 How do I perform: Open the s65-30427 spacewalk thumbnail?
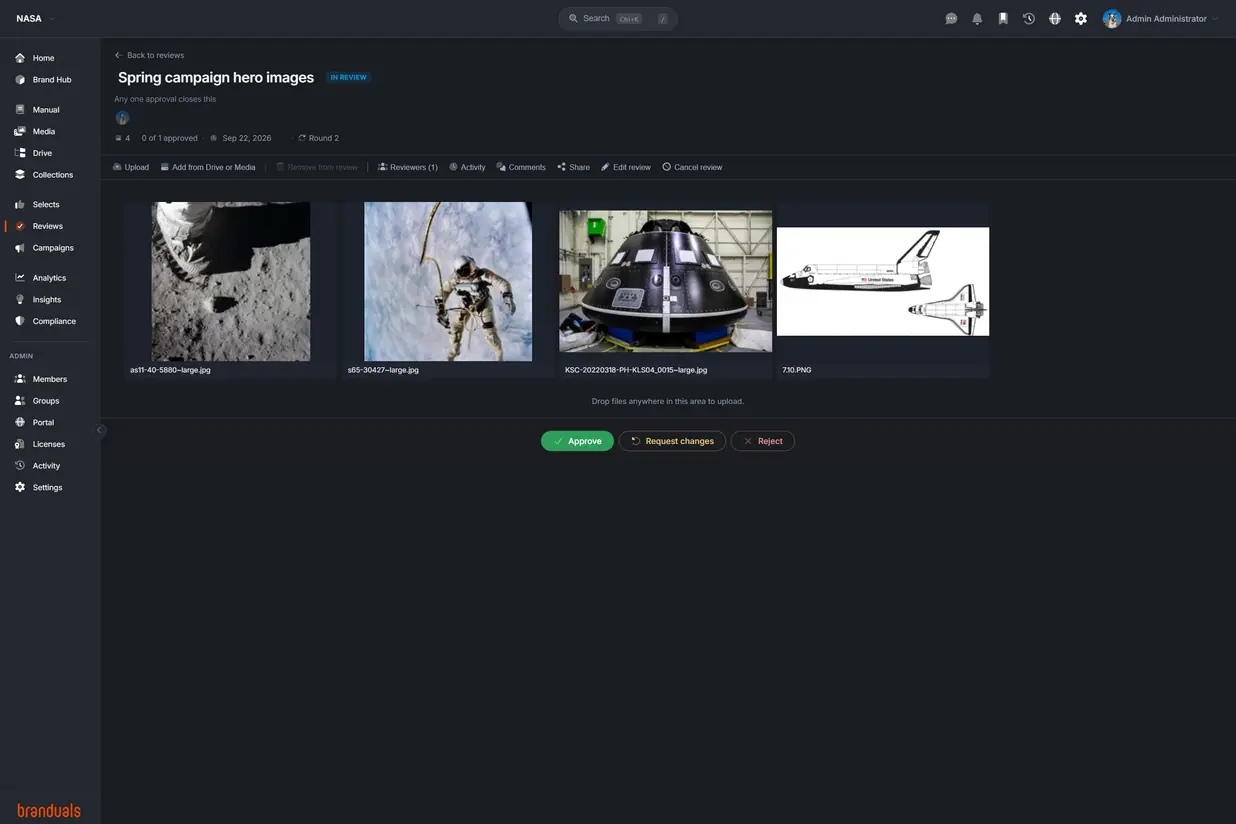coord(448,282)
